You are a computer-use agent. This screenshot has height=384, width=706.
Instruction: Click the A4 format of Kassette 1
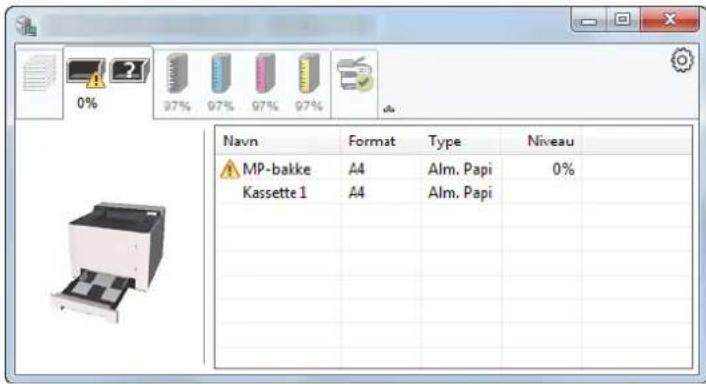356,193
